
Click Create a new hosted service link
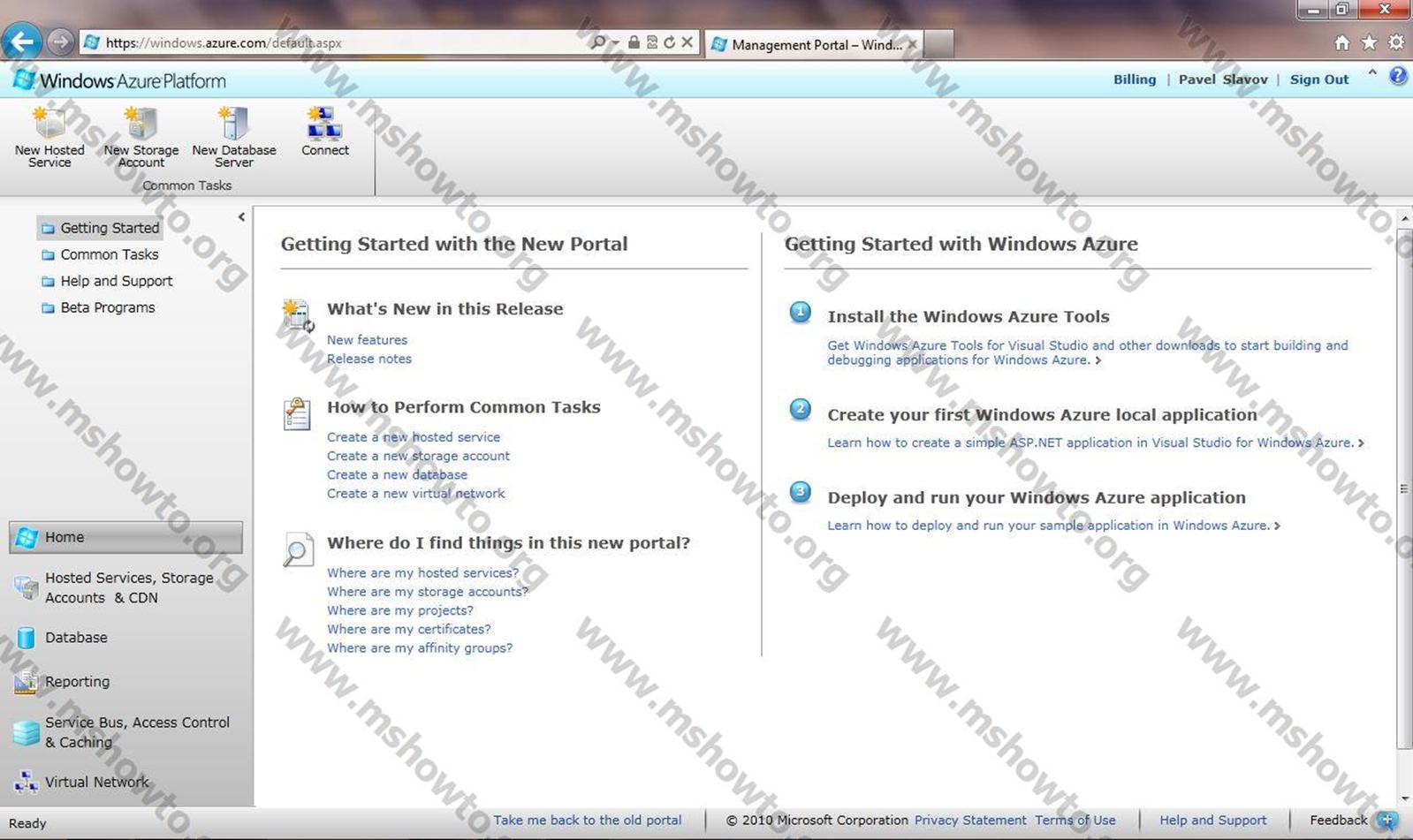point(414,437)
